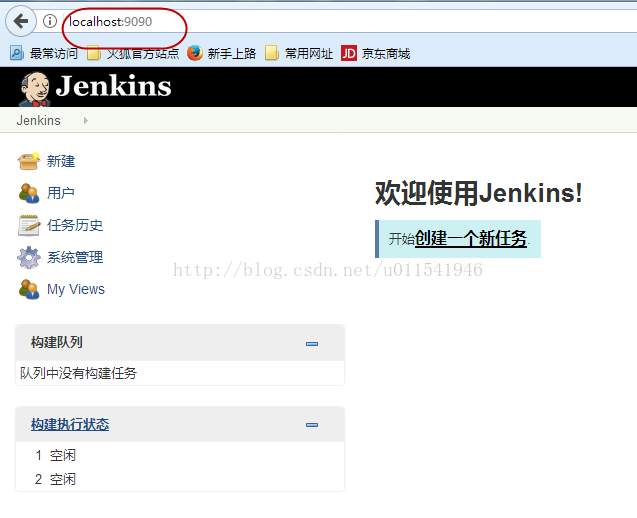Open the 新手上路 Firefox bookmark
The height and width of the screenshot is (518, 637).
coord(221,53)
